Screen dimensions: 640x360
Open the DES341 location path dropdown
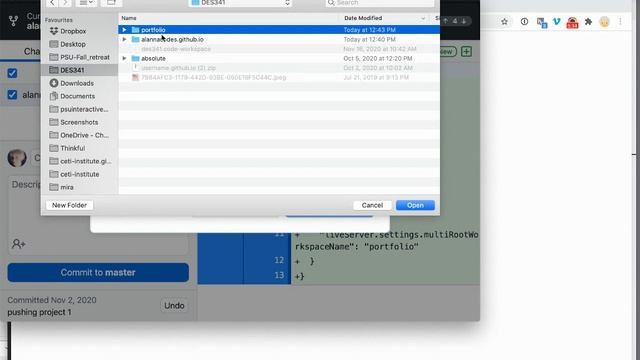[x=240, y=3]
